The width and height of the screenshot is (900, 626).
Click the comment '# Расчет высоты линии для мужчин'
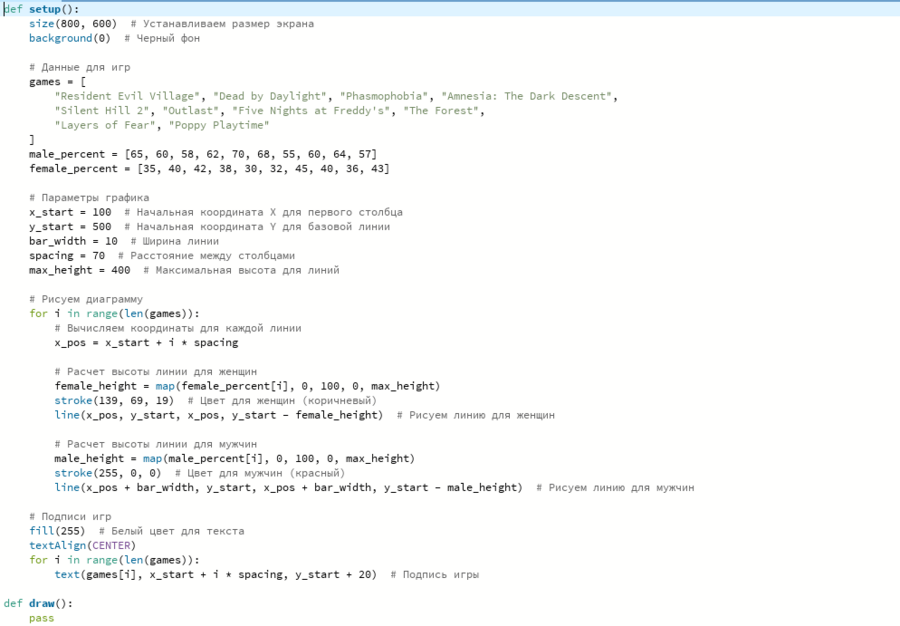(156, 445)
